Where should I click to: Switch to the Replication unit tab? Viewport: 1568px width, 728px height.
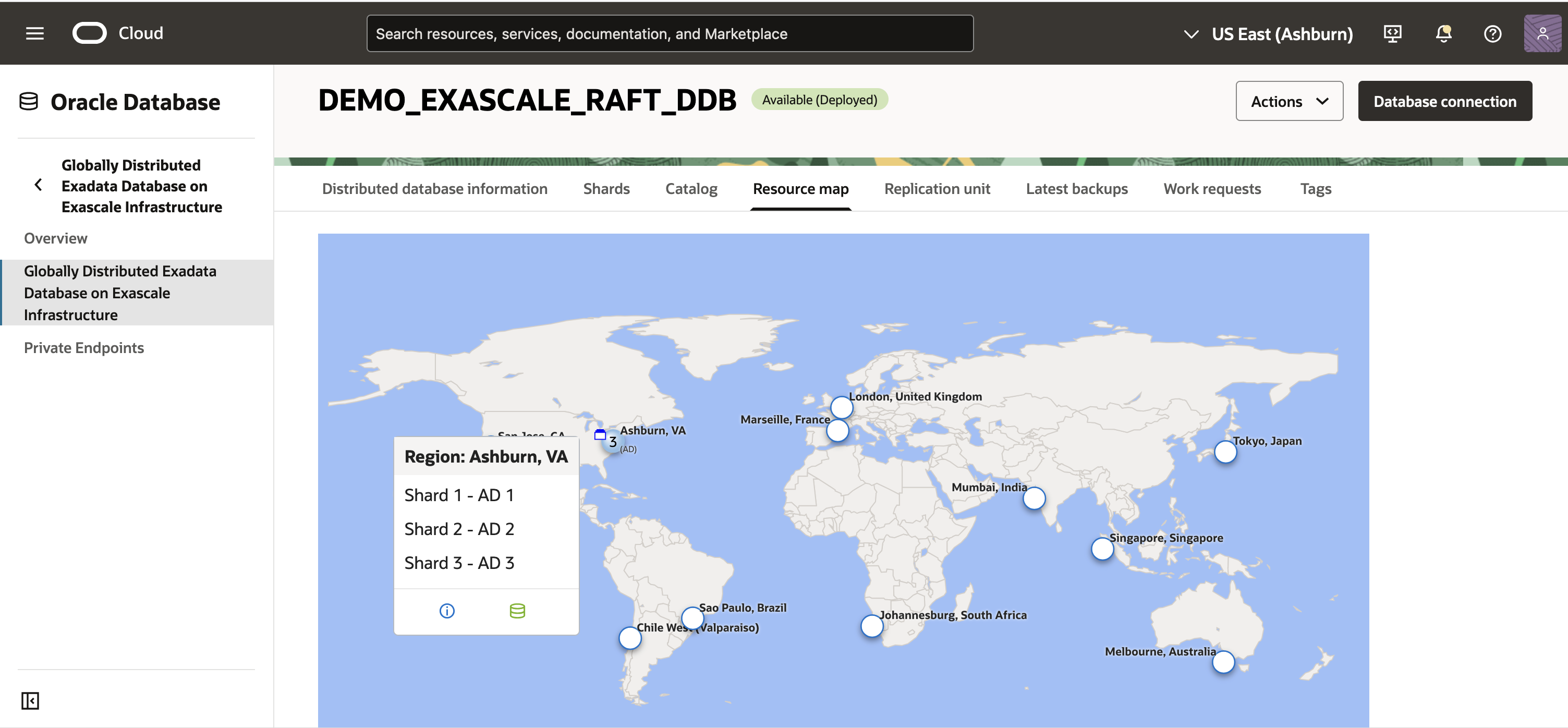point(937,189)
